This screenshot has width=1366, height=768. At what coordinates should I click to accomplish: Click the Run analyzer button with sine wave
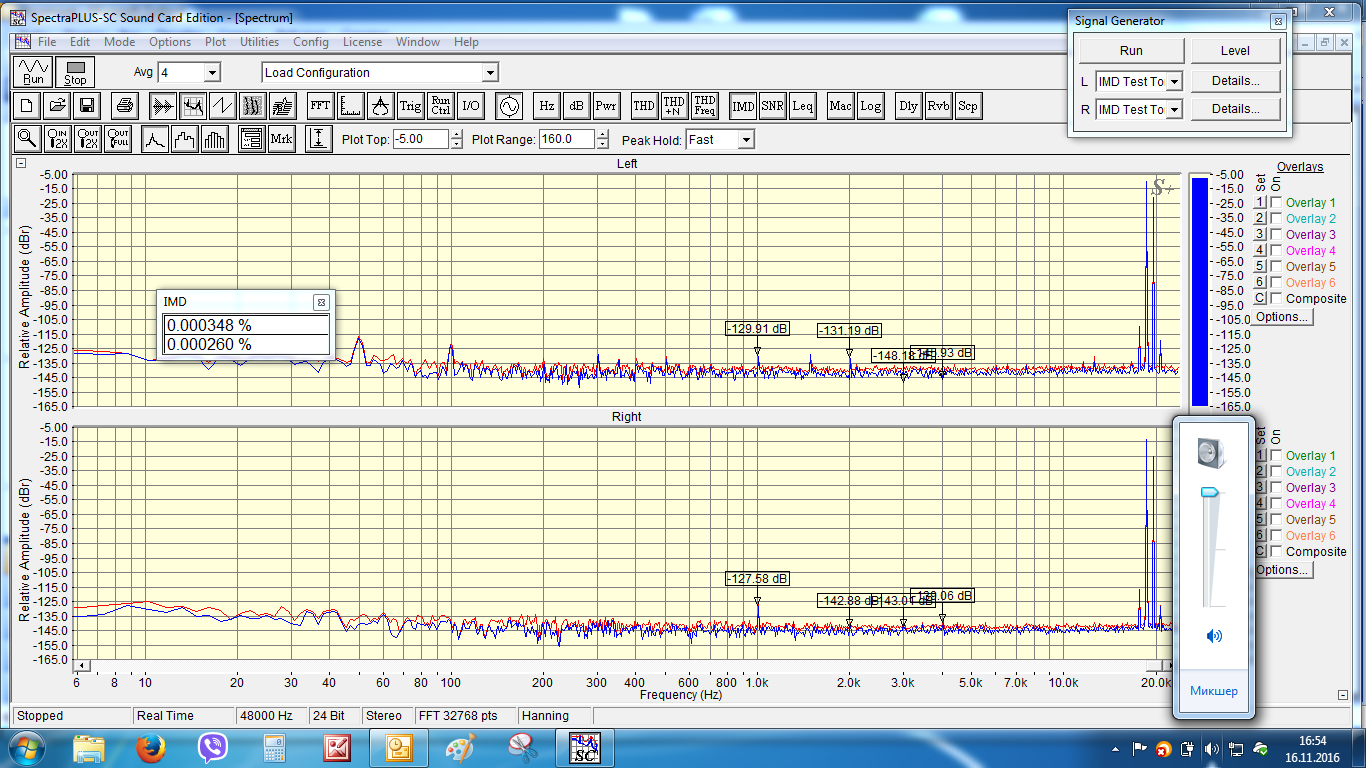pos(34,72)
